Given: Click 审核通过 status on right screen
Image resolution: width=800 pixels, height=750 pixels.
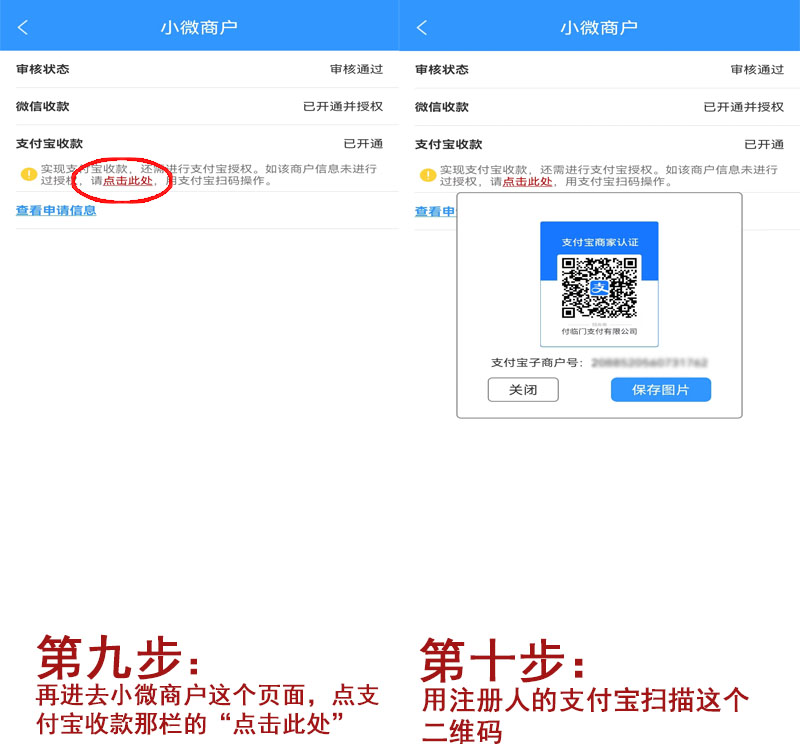Looking at the screenshot, I should 757,69.
